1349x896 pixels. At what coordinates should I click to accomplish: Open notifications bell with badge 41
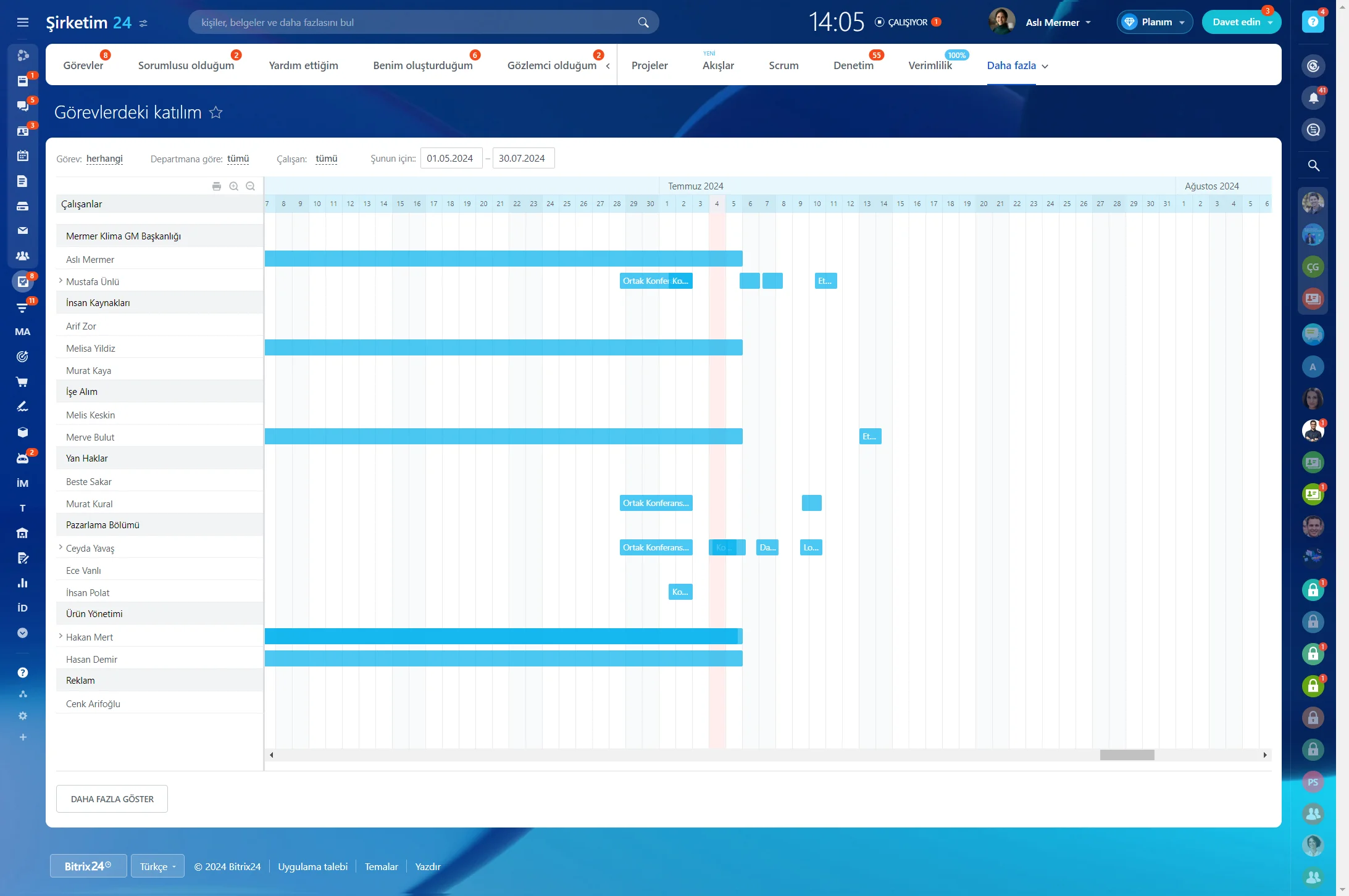tap(1313, 98)
